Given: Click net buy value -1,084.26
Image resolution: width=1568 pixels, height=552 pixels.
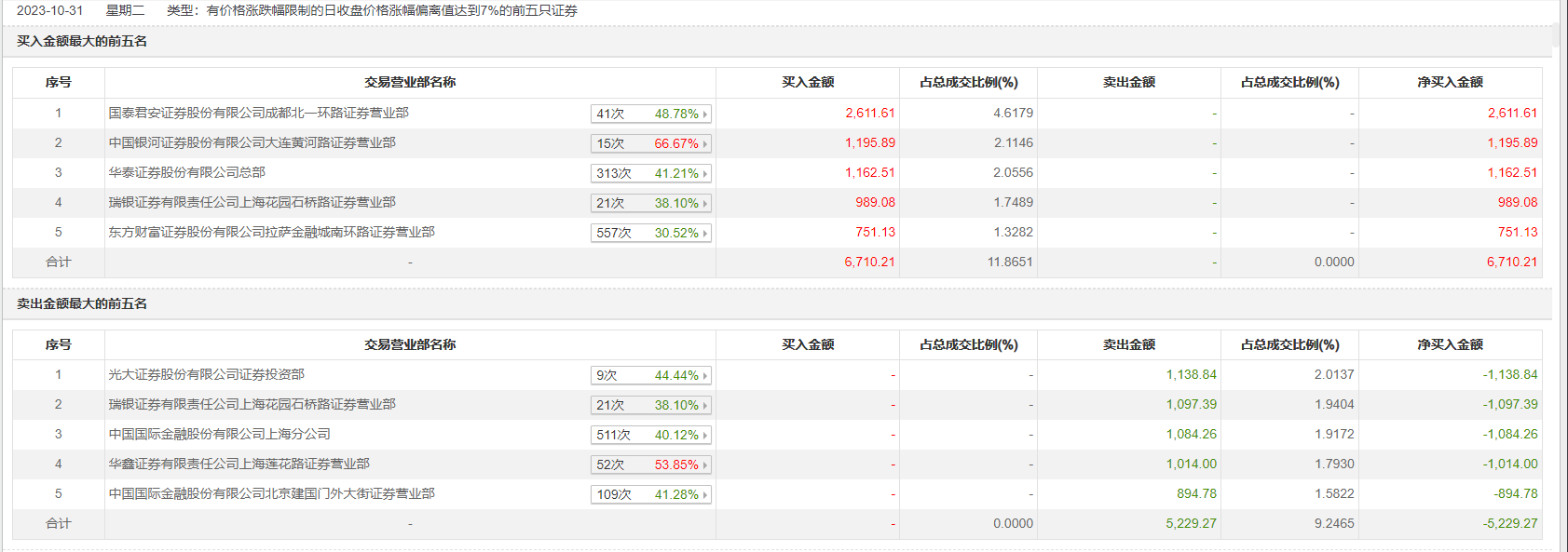Looking at the screenshot, I should click(x=1510, y=434).
